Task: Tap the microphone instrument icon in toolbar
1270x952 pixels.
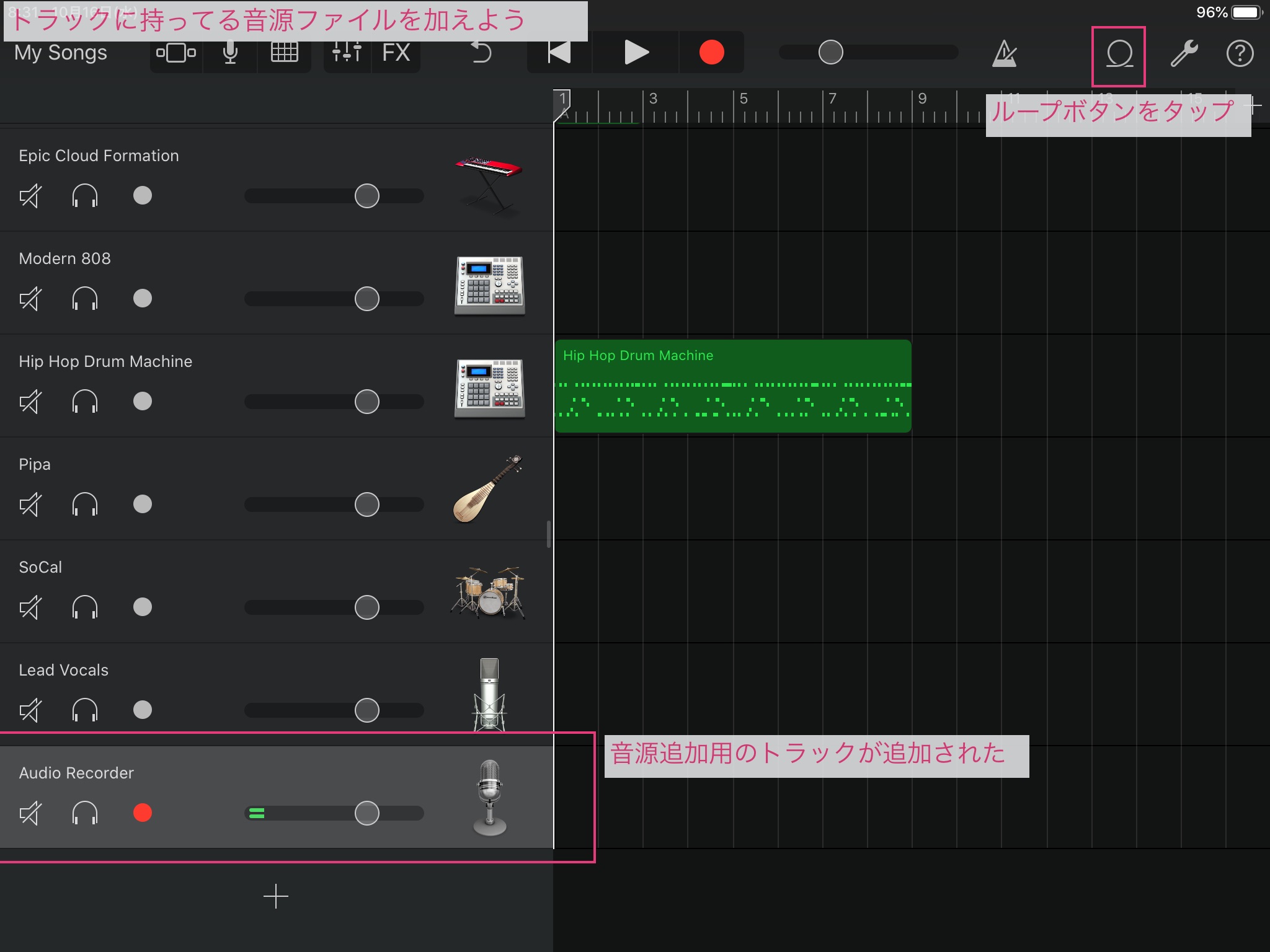Action: coord(230,53)
